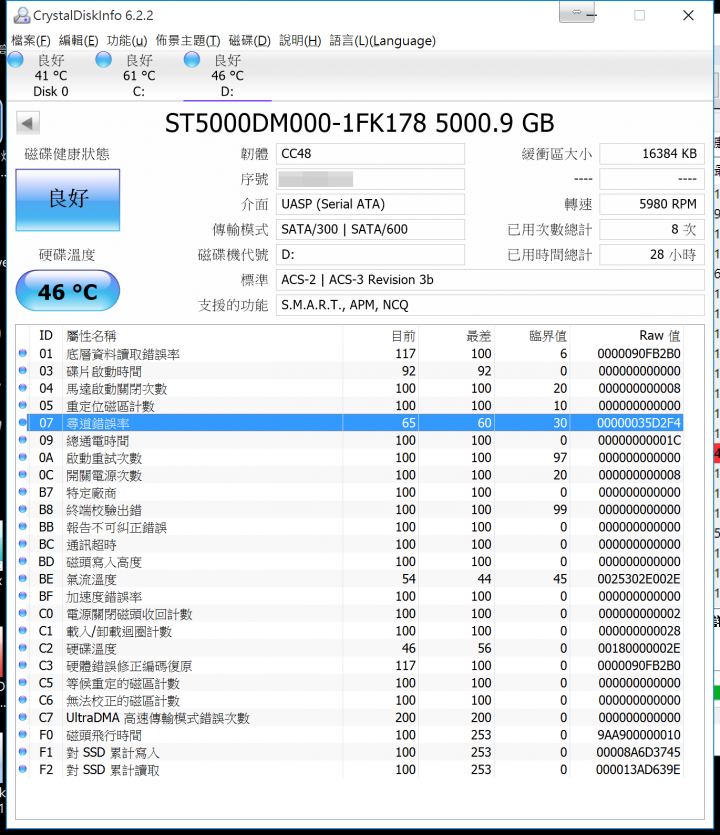This screenshot has height=835, width=720.
Task: Open the 佈景主題(T) theme menu
Action: pyautogui.click(x=187, y=40)
